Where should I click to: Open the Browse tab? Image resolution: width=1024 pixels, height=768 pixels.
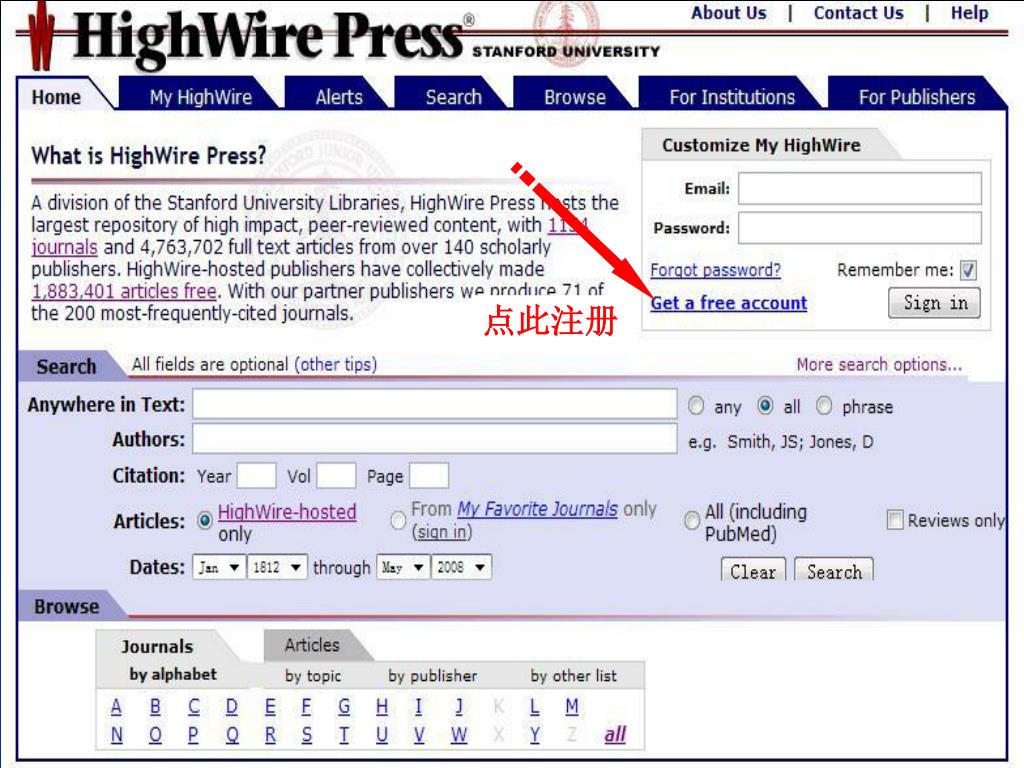click(575, 97)
